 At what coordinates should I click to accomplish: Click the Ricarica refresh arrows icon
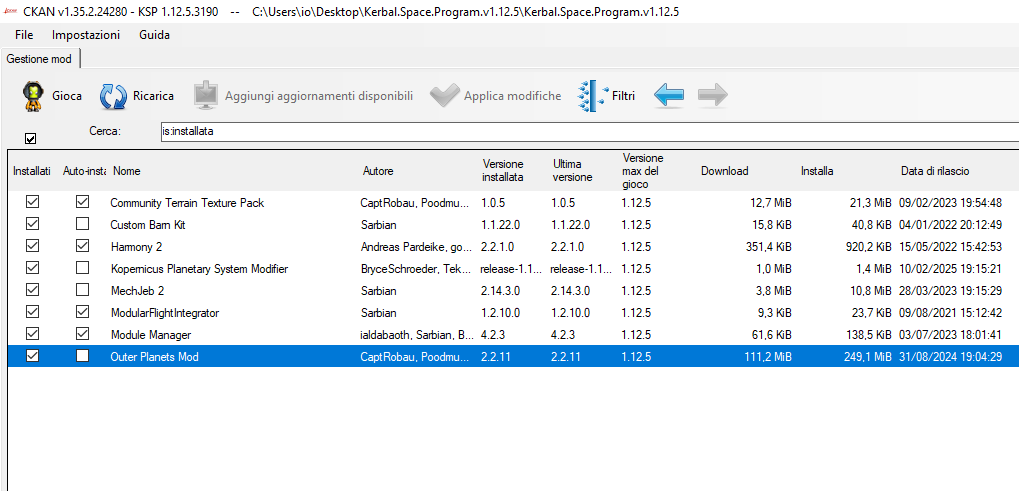point(113,96)
